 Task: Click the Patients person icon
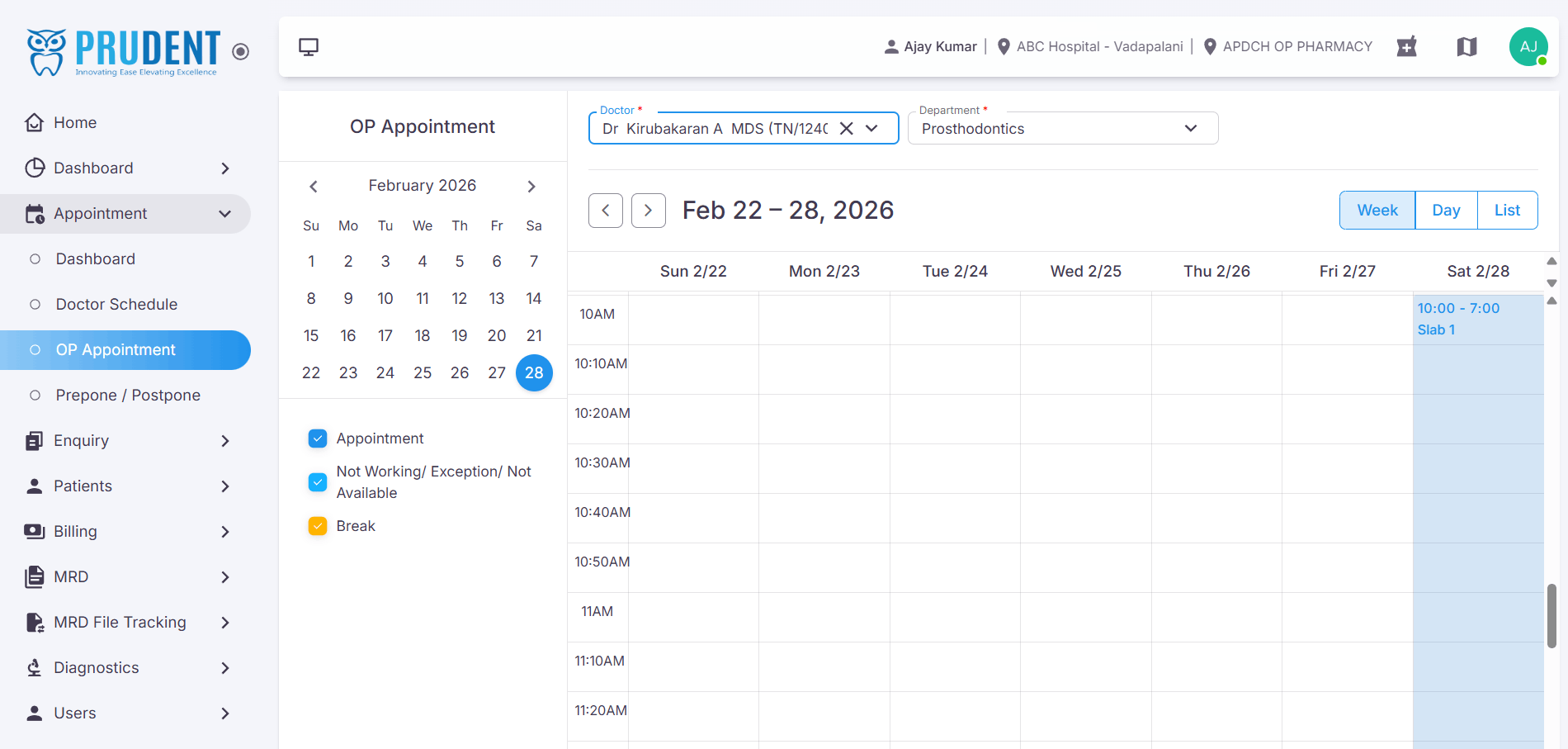34,486
